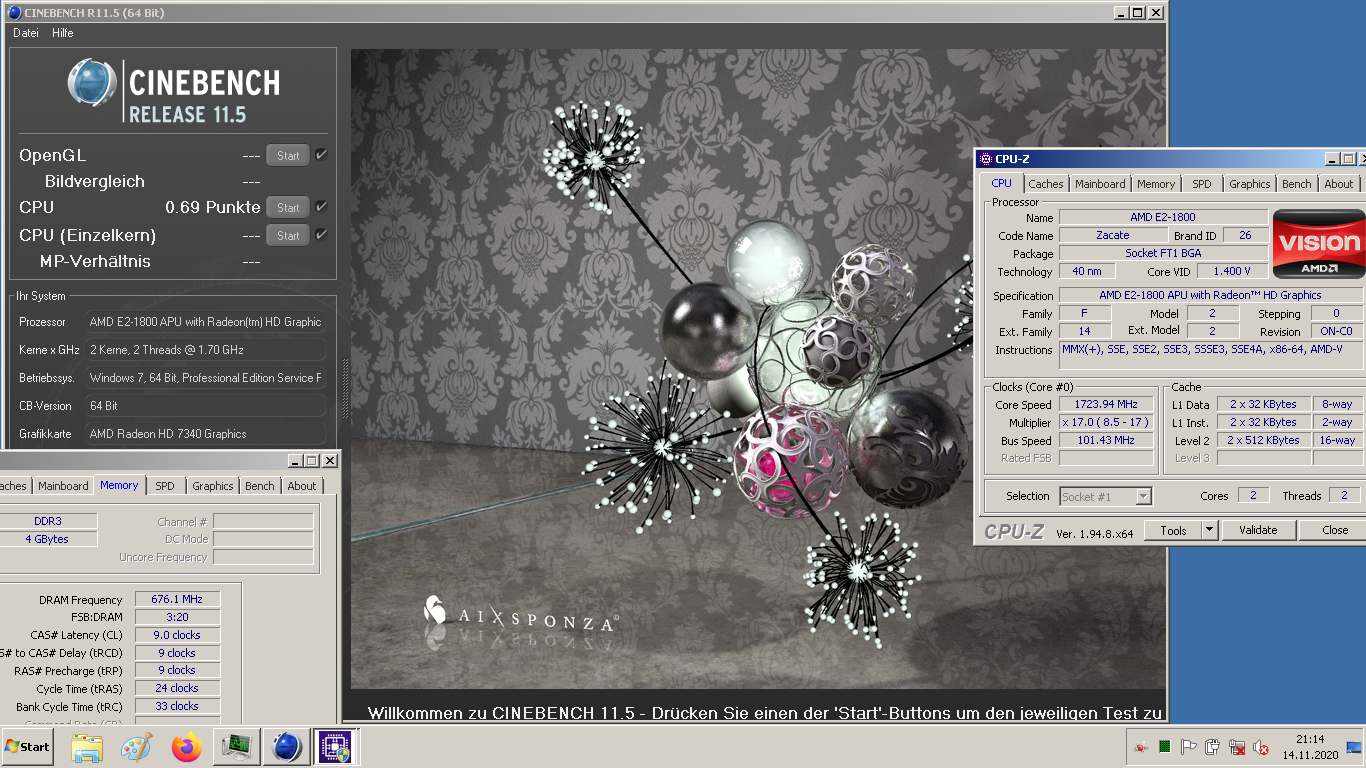
Task: Click the CAS# Latency value 9.0 clocks
Action: [x=177, y=635]
